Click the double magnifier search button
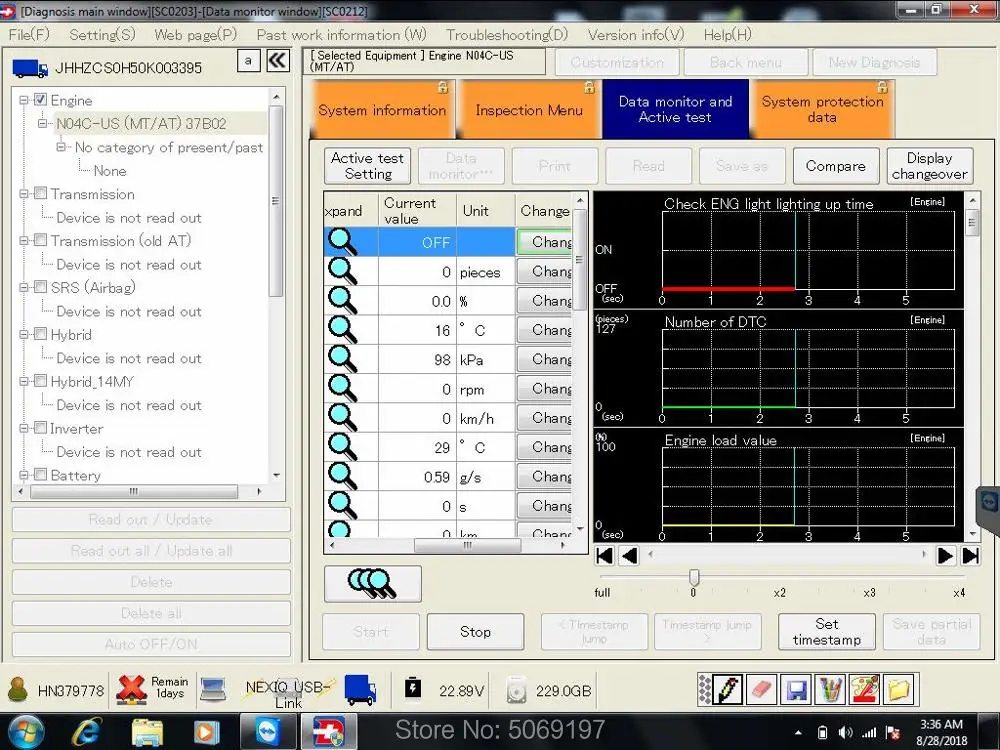The image size is (1000, 750). coord(371,583)
